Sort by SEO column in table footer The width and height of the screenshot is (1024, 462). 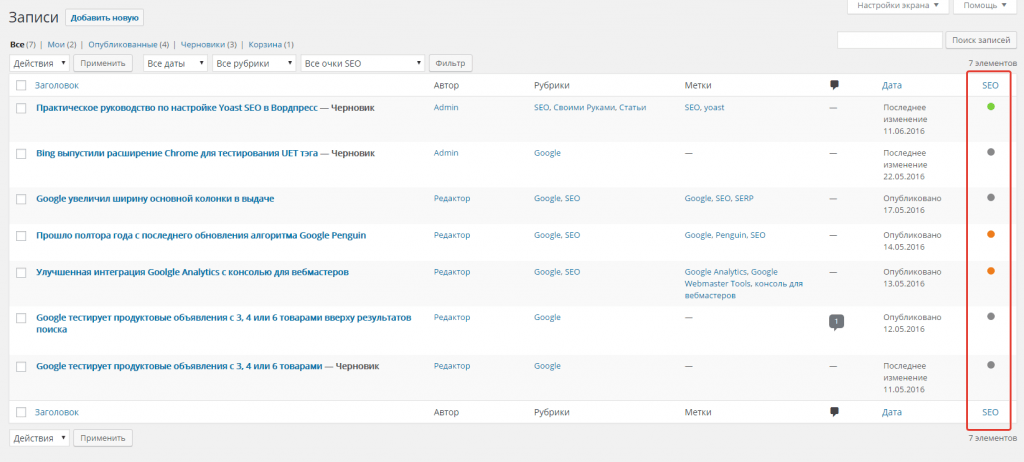(990, 412)
